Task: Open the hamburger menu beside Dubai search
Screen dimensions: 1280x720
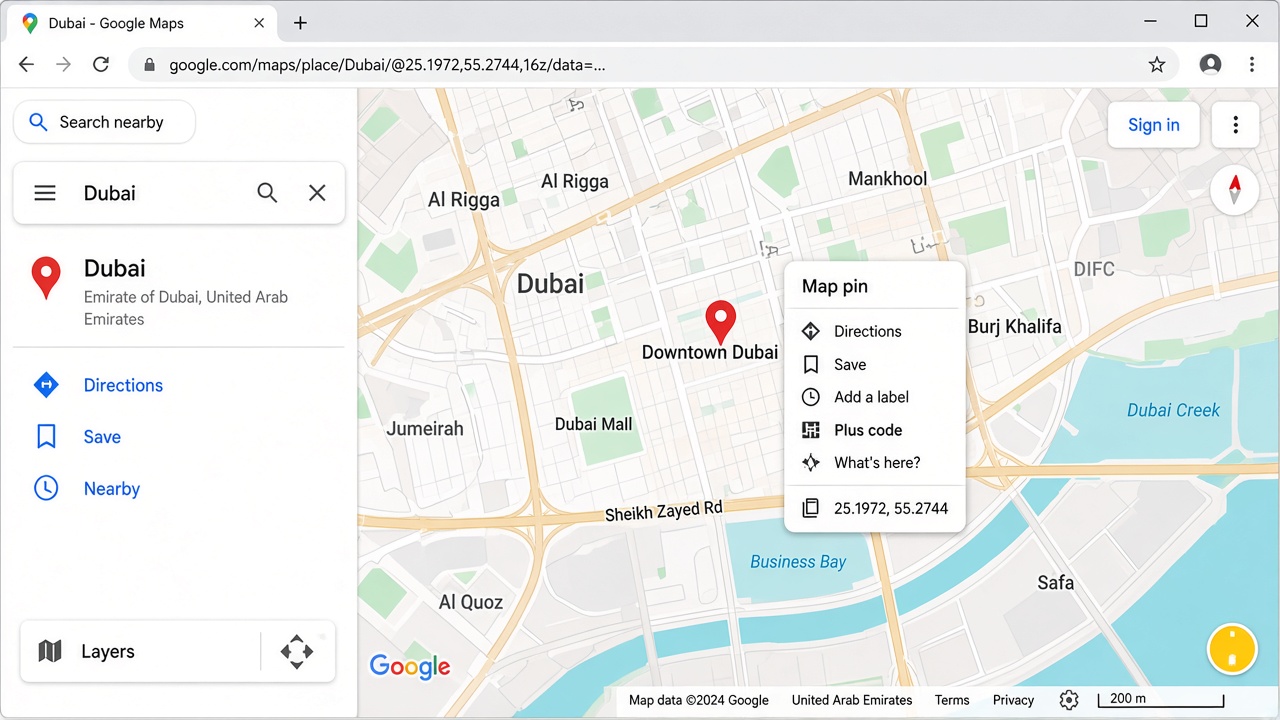Action: (x=45, y=193)
